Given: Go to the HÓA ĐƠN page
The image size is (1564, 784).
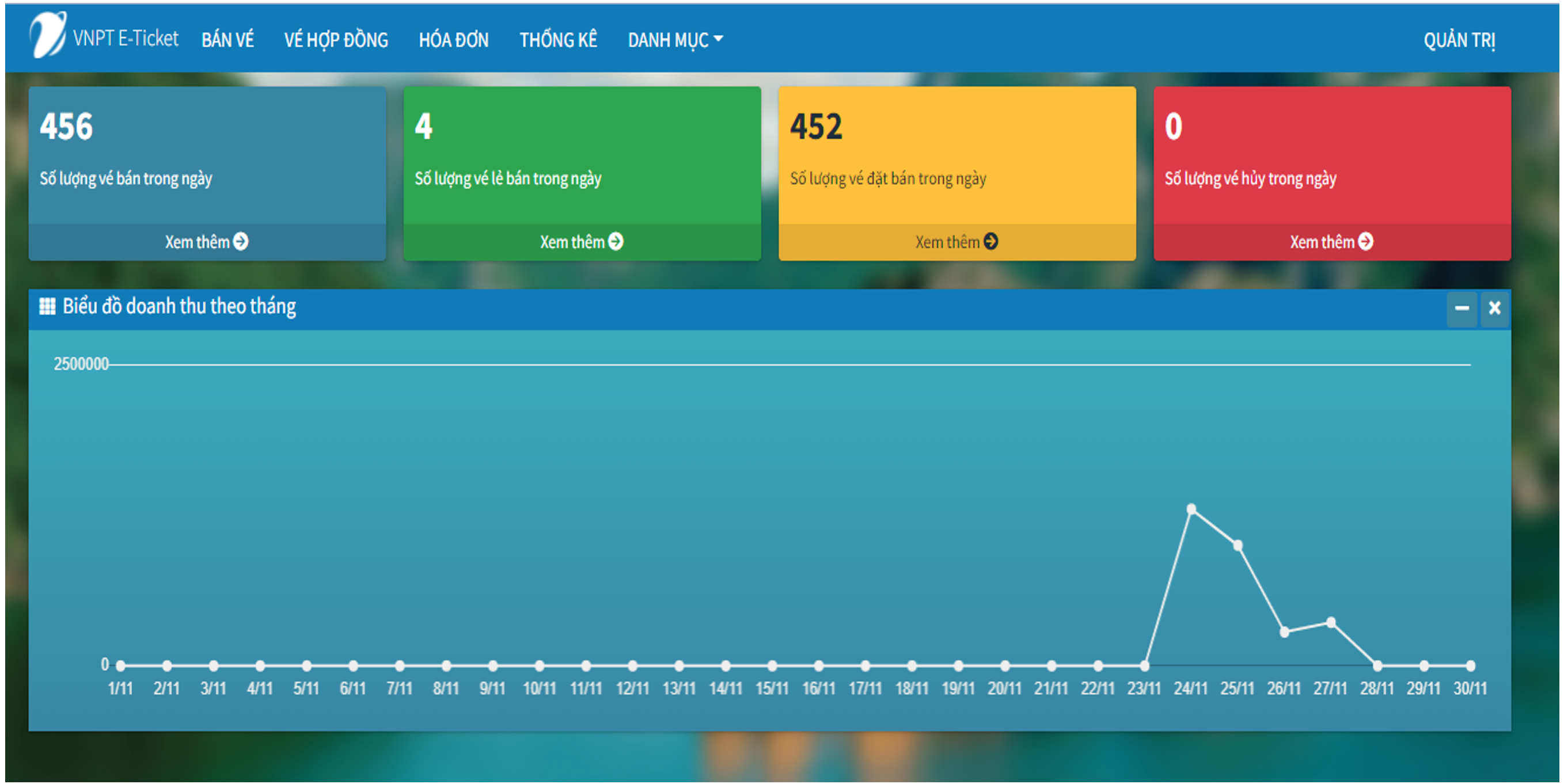Looking at the screenshot, I should click(x=454, y=40).
